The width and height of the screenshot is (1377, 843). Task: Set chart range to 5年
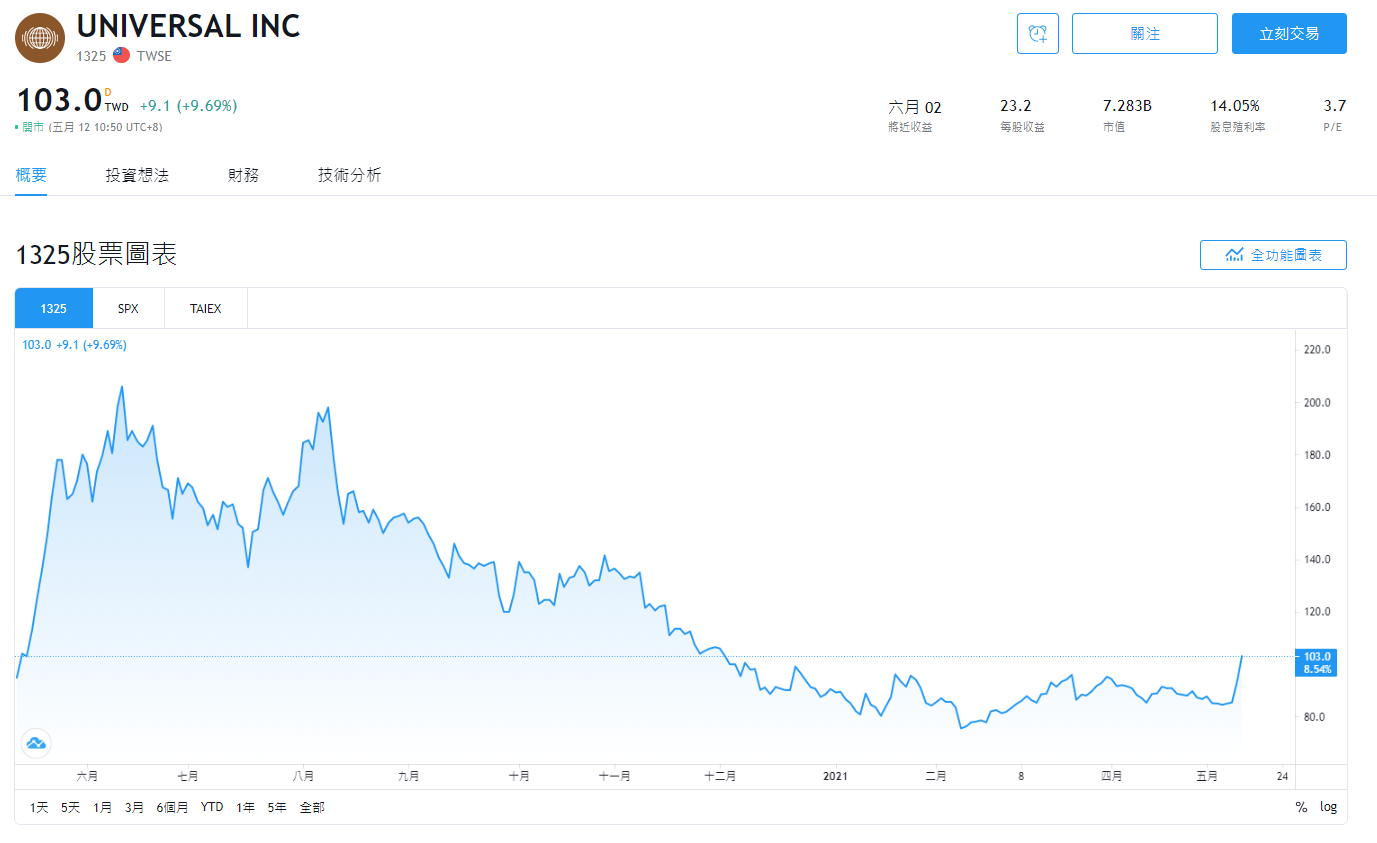[x=277, y=807]
